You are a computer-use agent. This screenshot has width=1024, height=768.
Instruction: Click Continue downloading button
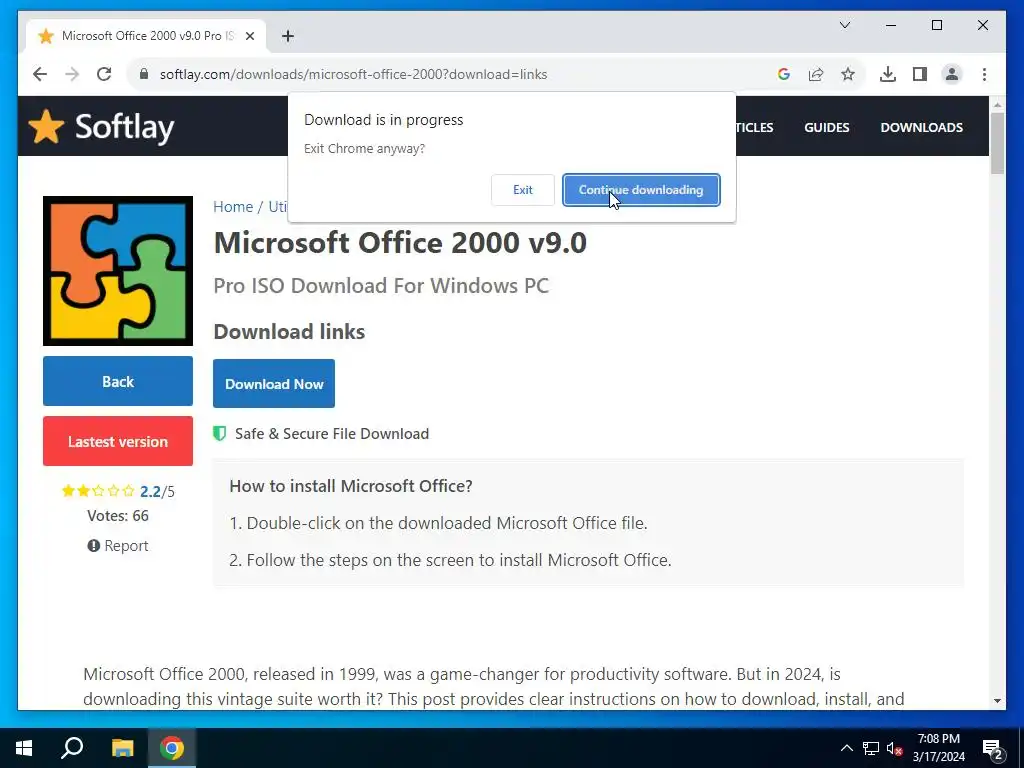coord(641,190)
